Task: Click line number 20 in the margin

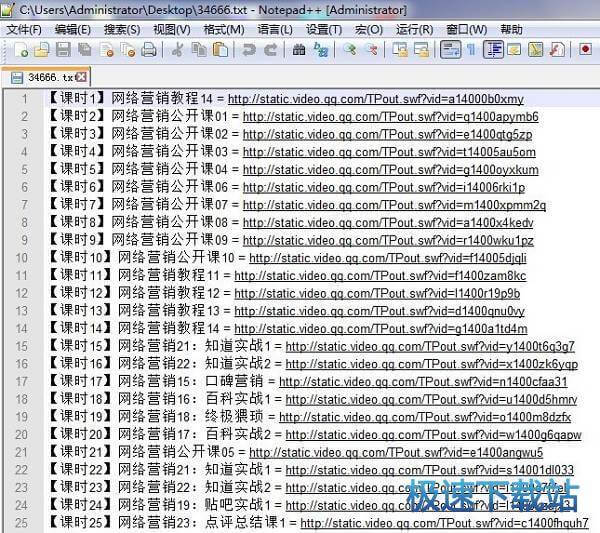Action: click(21, 434)
